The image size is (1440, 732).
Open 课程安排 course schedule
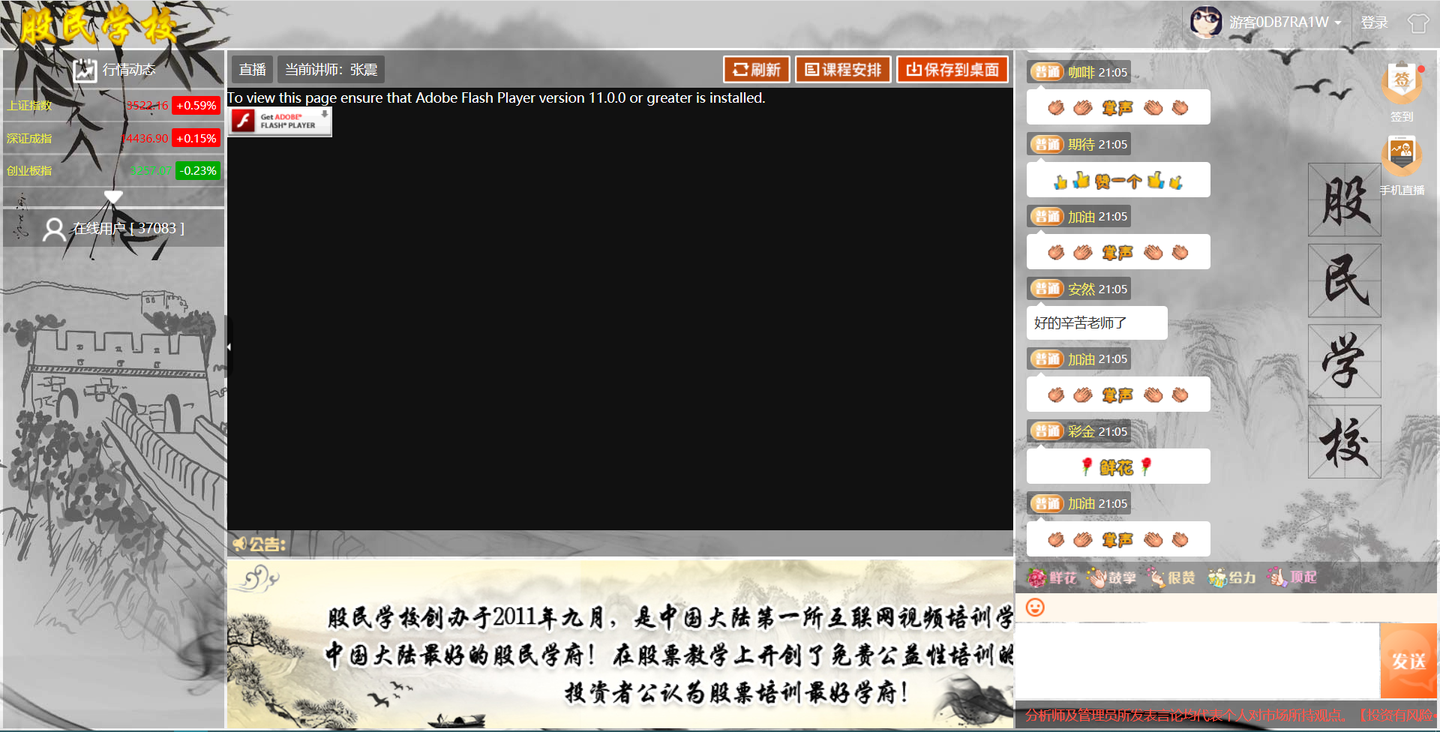pos(843,70)
